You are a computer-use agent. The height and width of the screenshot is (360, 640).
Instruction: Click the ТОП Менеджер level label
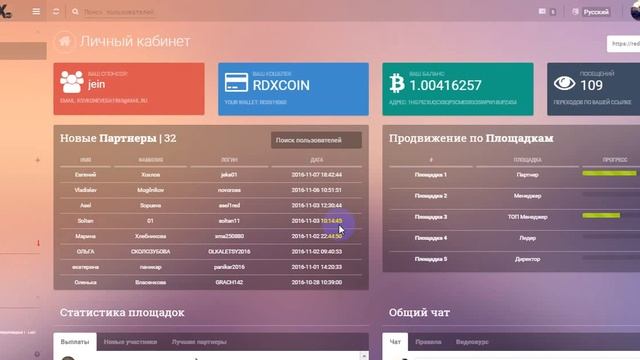pyautogui.click(x=527, y=217)
